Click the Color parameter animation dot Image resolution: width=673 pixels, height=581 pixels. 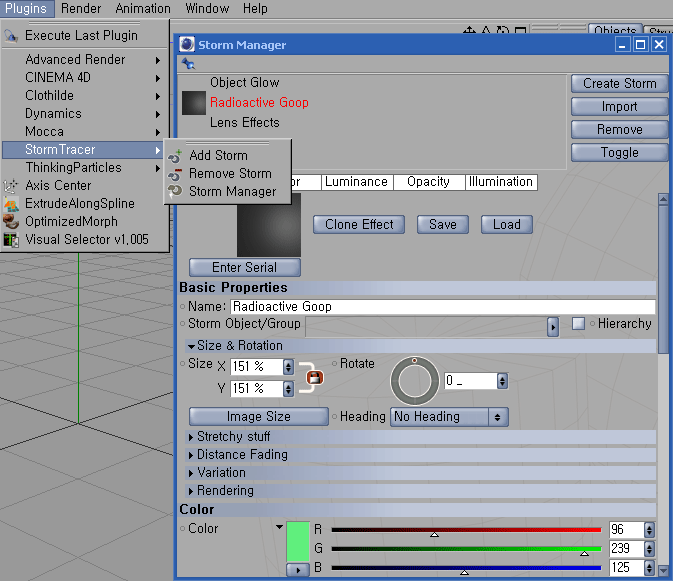(182, 529)
